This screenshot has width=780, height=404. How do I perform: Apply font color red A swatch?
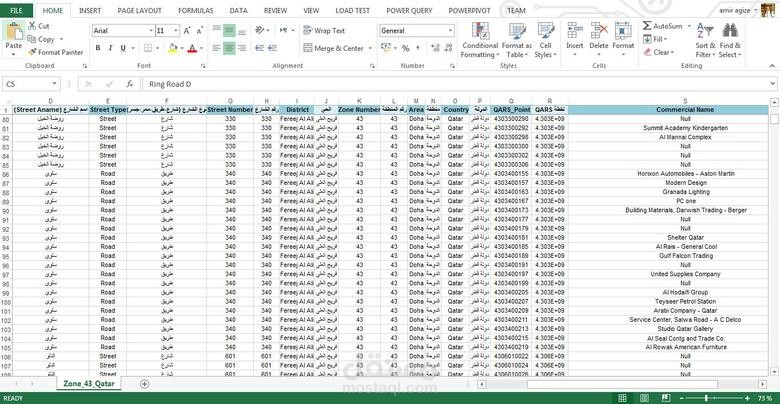(193, 48)
